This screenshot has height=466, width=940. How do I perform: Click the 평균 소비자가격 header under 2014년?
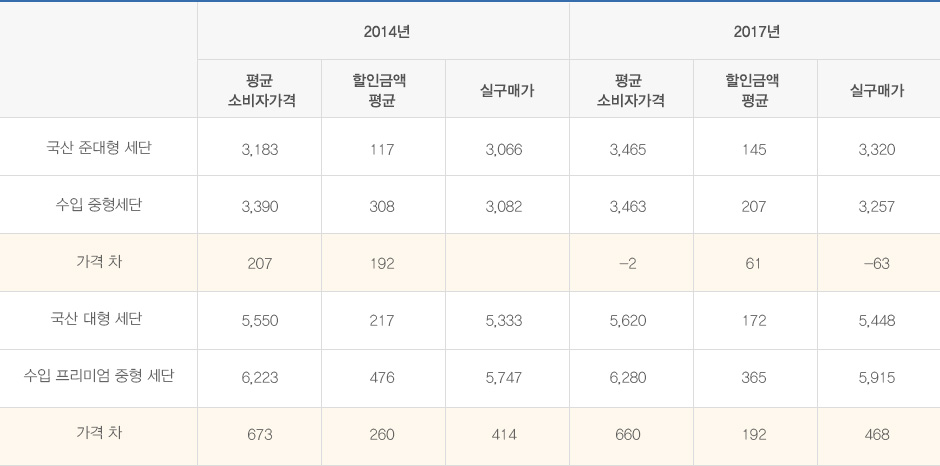point(260,90)
